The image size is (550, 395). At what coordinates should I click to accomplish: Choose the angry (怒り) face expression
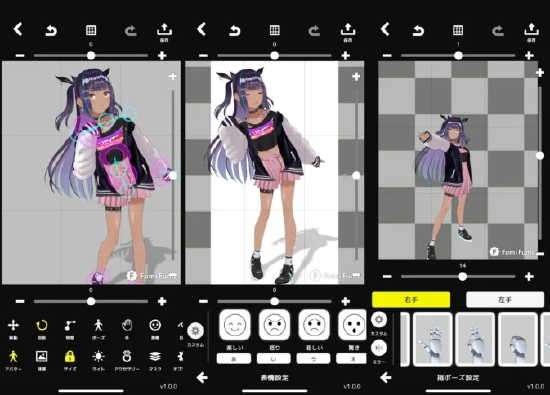click(274, 325)
